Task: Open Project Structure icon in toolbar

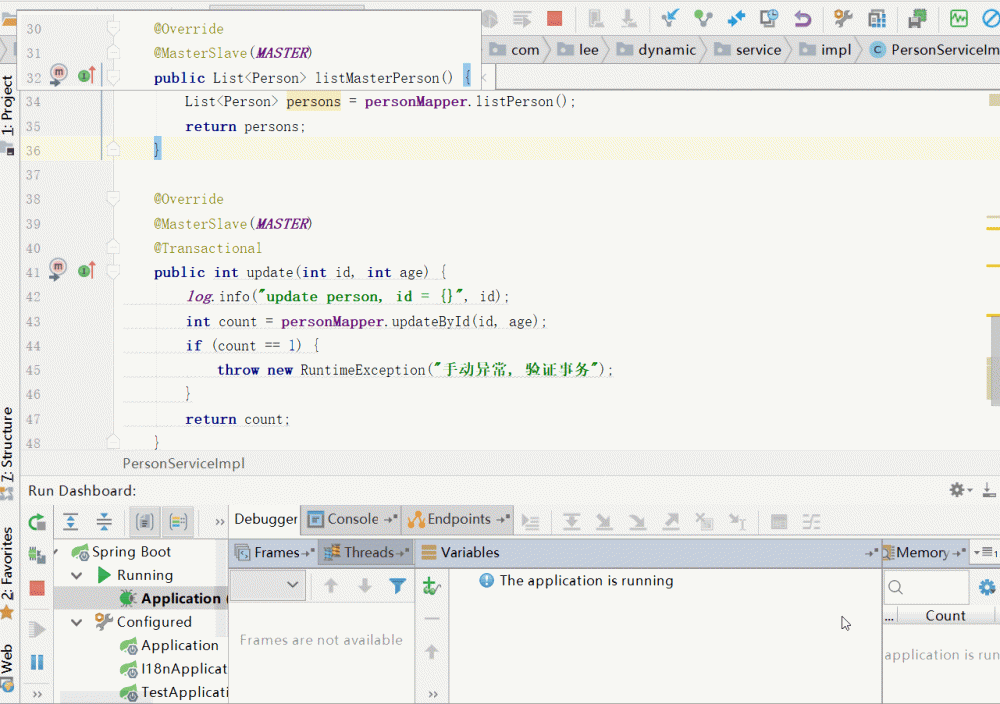Action: coord(877,18)
